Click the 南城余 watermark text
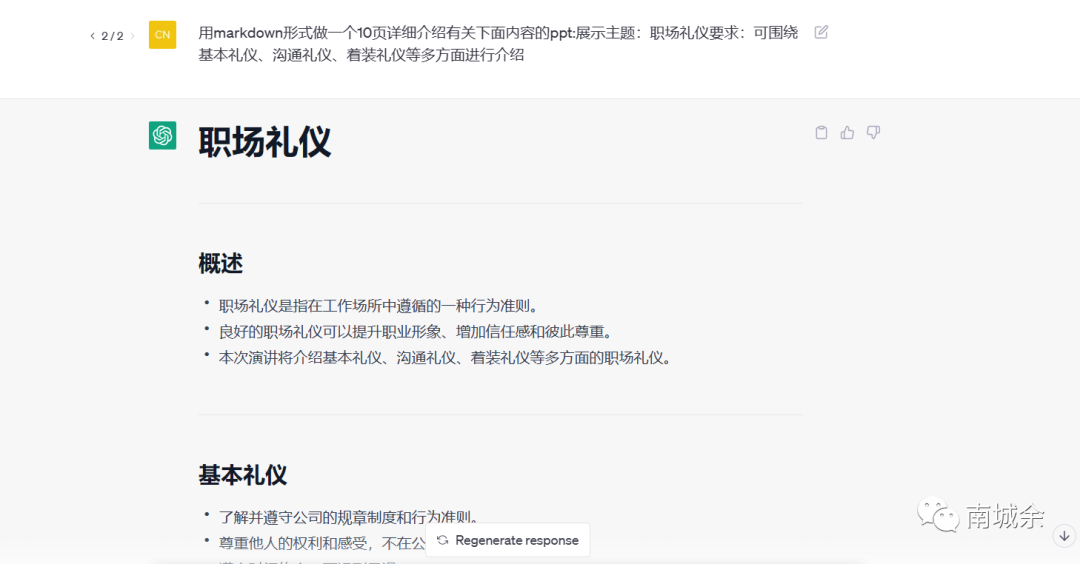This screenshot has width=1080, height=564. [x=1004, y=516]
